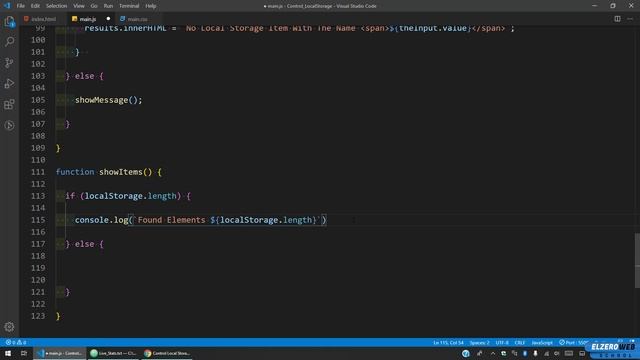Open Run and Debug view

[x=9, y=83]
